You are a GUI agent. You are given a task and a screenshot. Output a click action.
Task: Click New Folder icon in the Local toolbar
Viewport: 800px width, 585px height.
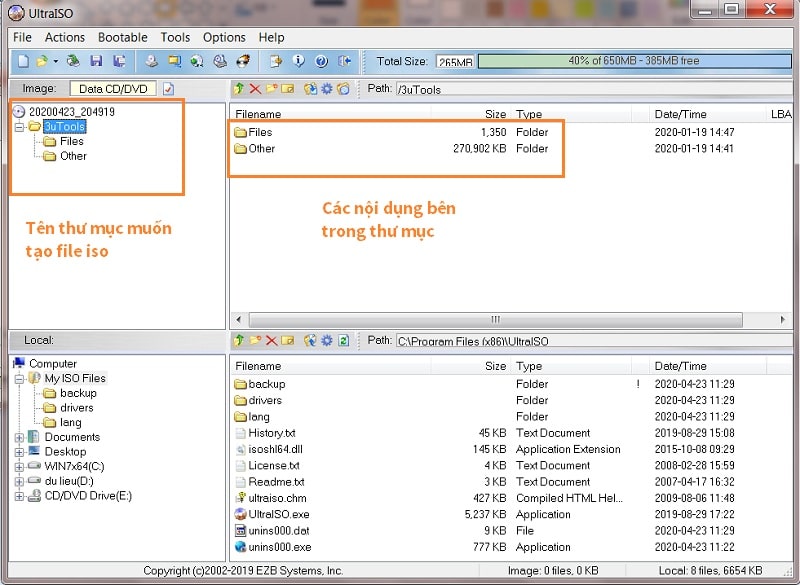[x=255, y=340]
